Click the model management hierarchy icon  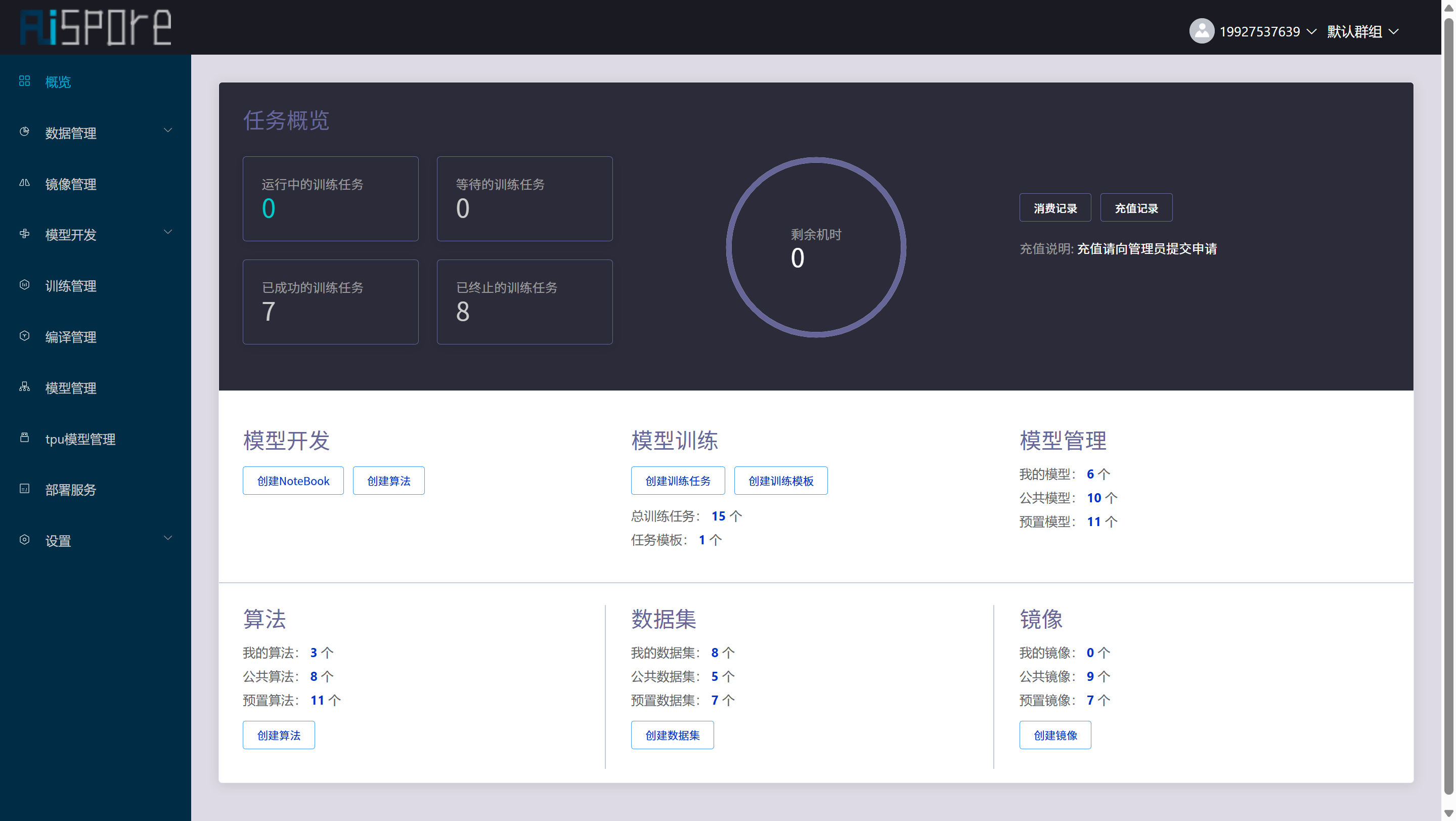24,387
